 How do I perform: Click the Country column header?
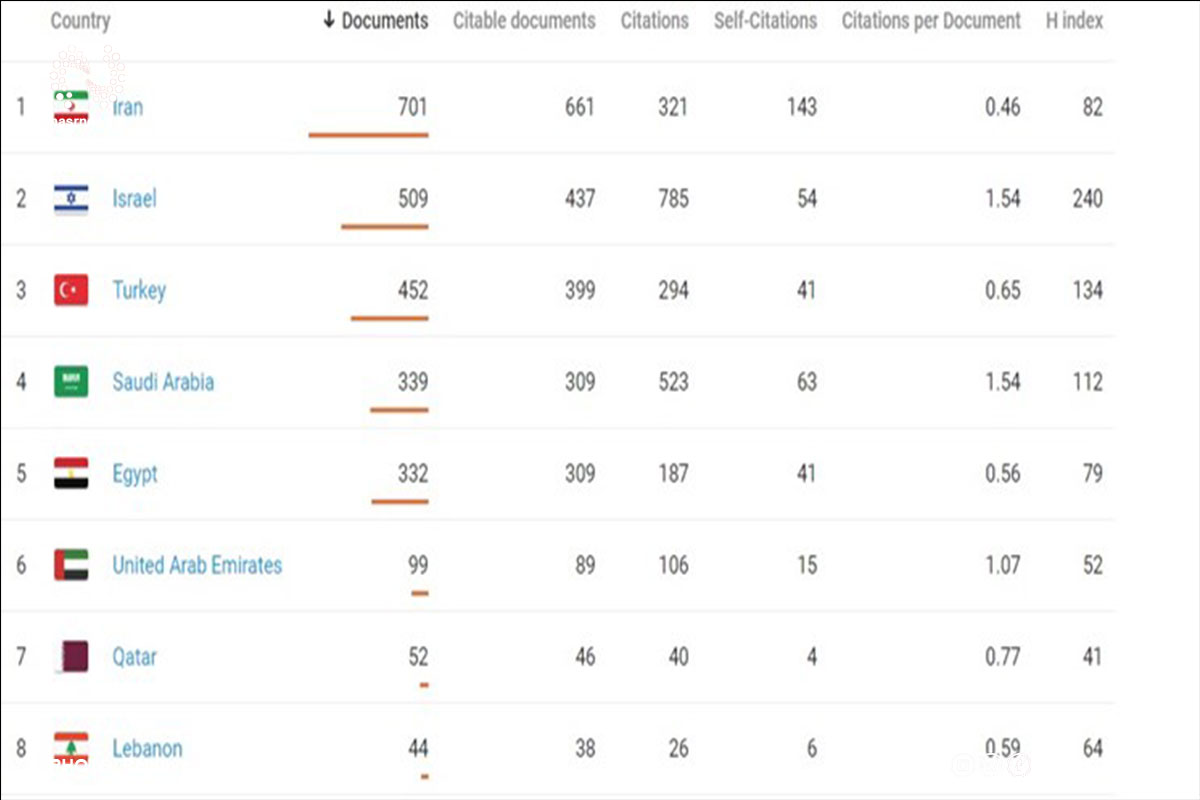[x=80, y=21]
